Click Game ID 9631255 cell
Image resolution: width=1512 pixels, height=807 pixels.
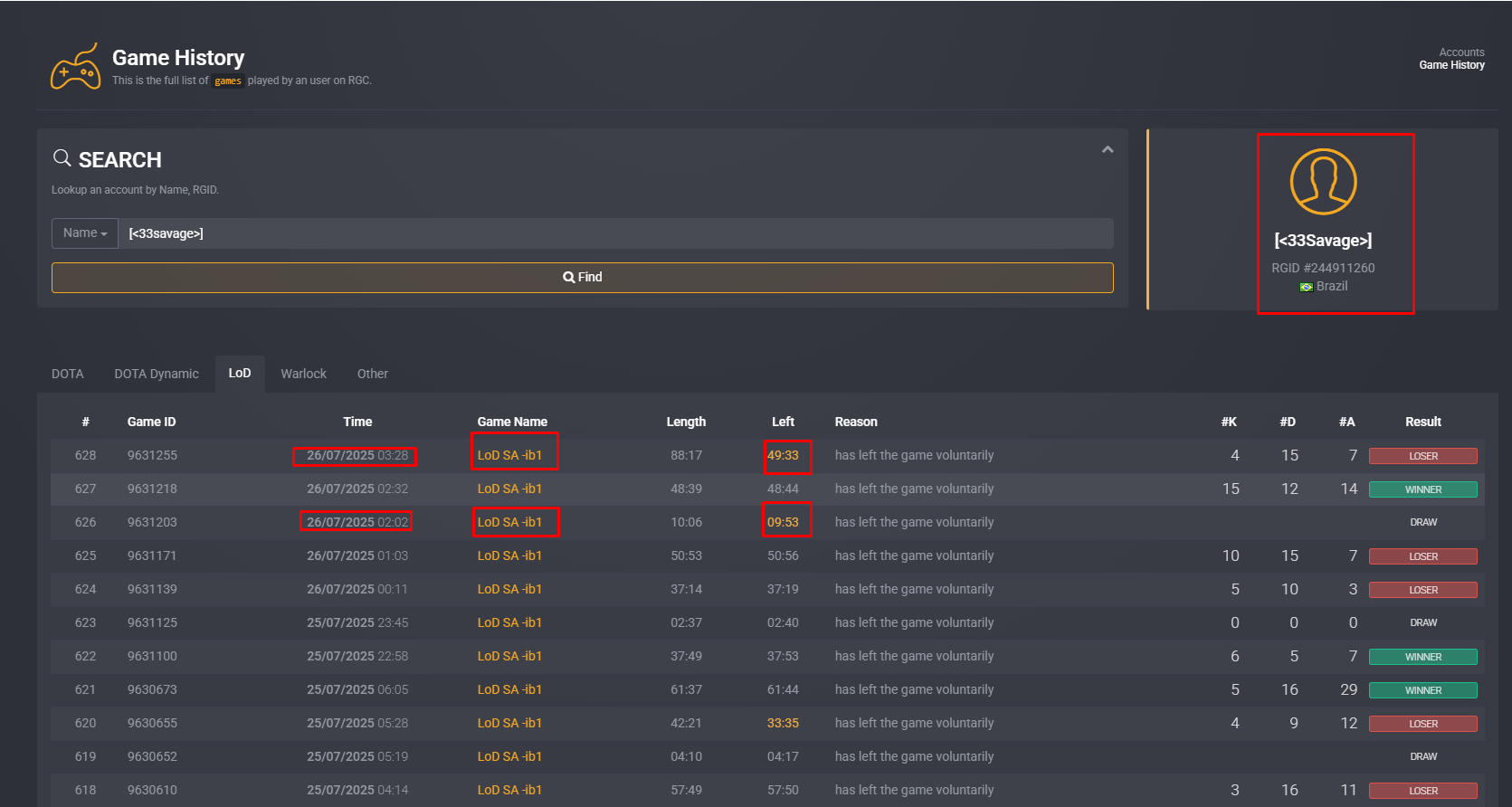[152, 455]
